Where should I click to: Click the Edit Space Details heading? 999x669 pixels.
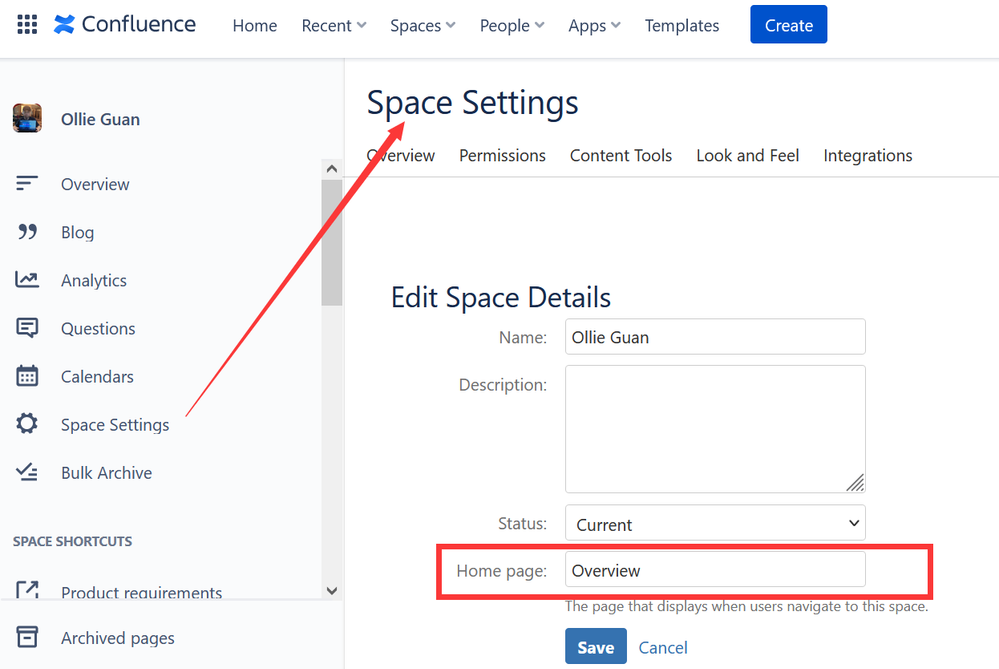(x=501, y=298)
